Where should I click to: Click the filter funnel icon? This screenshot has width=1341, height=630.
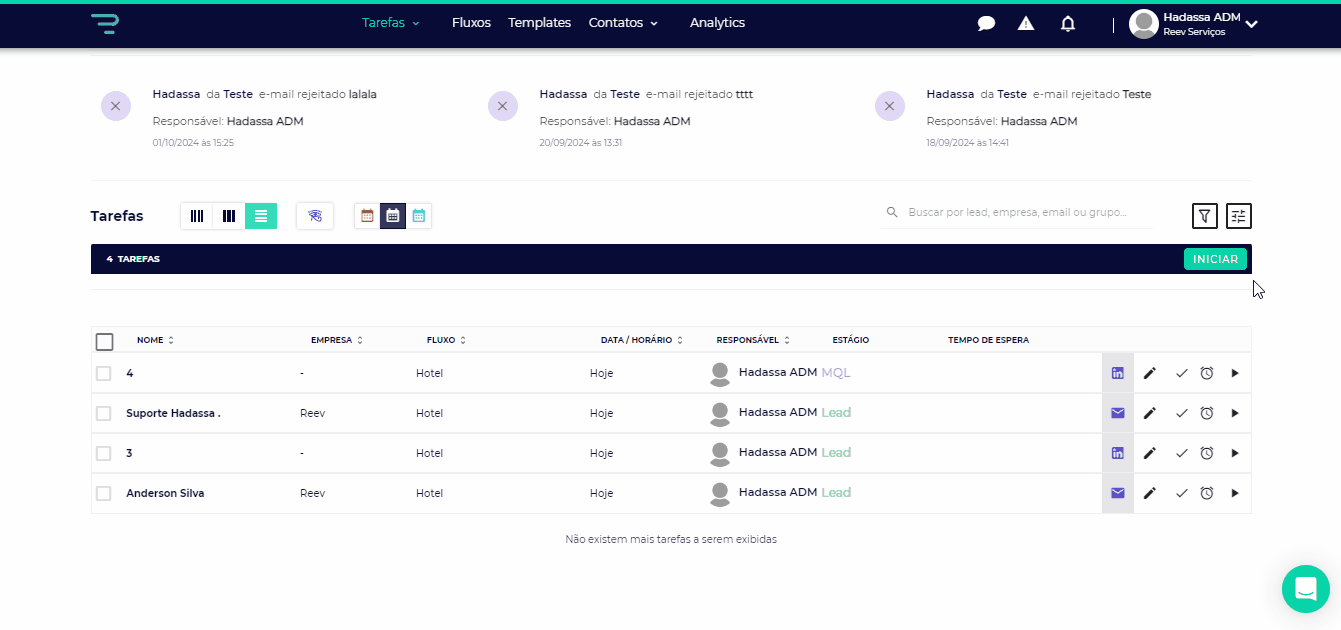(x=1205, y=215)
